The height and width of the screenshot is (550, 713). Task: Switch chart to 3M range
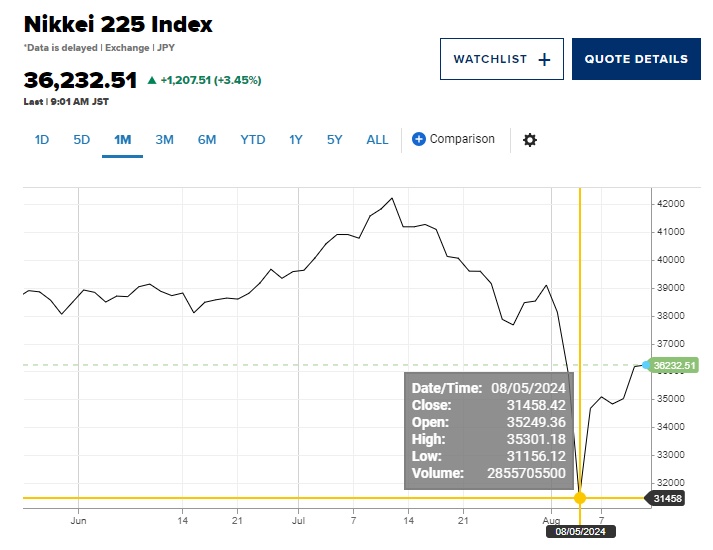coord(164,140)
